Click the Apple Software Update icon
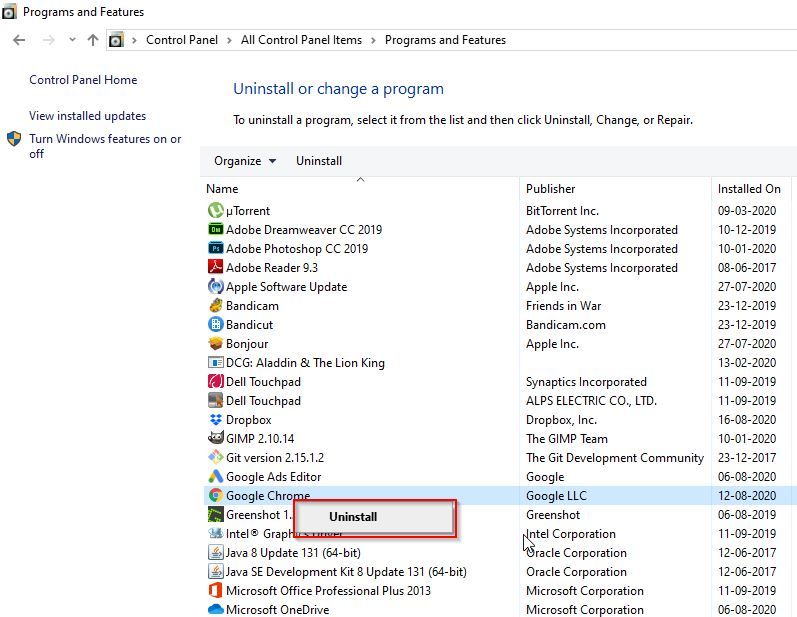This screenshot has width=797, height=617. (216, 286)
